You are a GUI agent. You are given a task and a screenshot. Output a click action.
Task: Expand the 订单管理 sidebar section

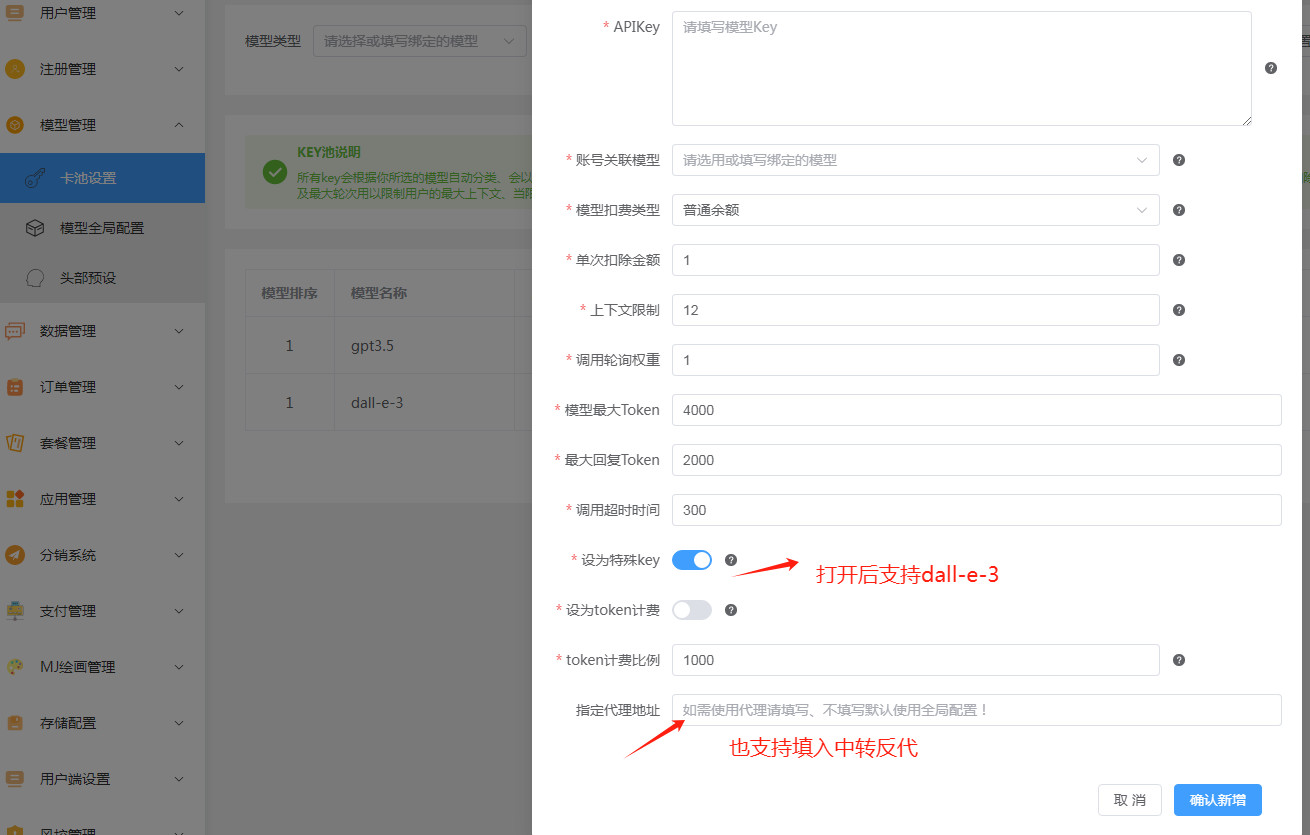100,386
